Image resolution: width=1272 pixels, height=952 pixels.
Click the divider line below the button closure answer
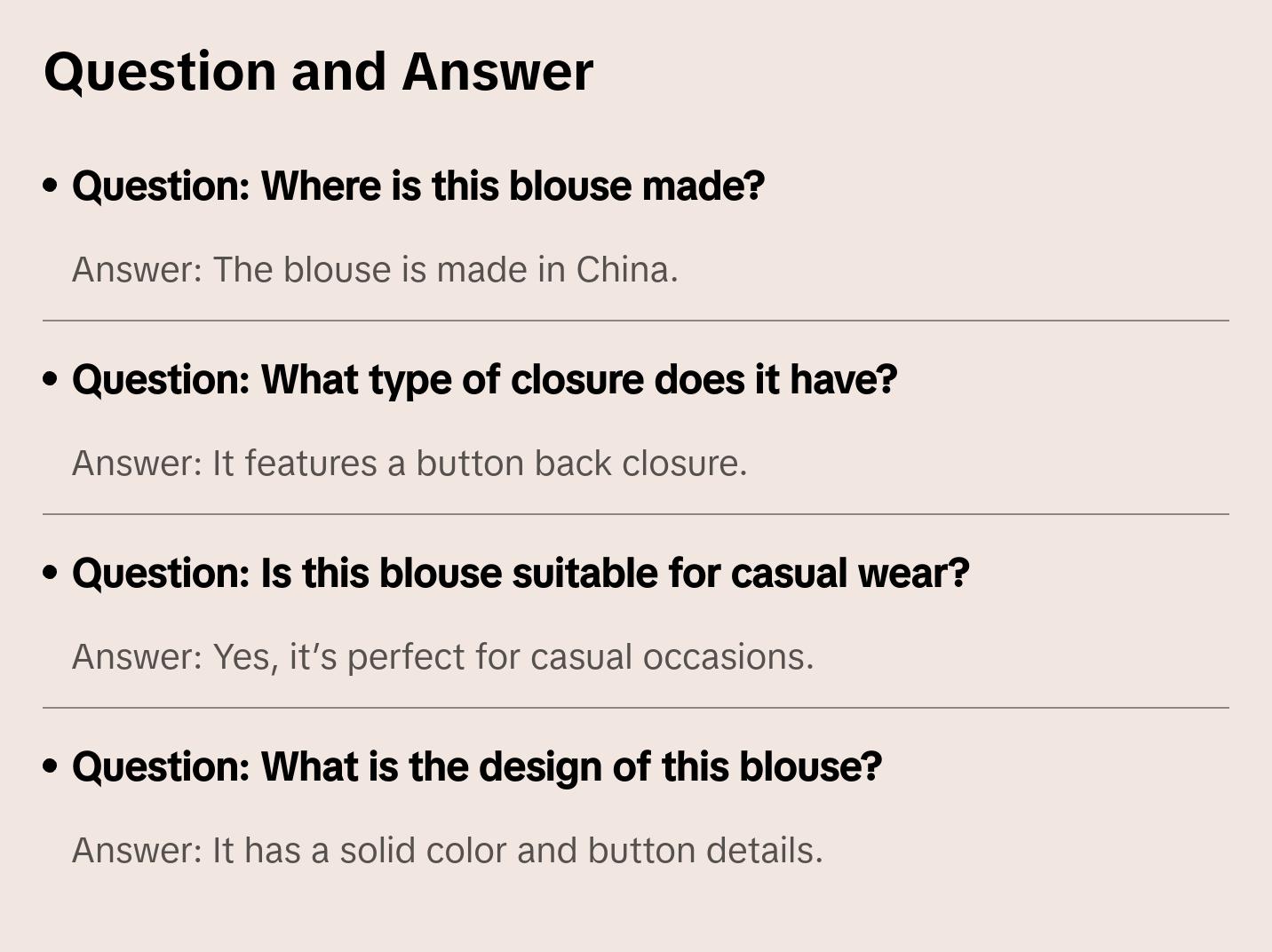pyautogui.click(x=636, y=514)
